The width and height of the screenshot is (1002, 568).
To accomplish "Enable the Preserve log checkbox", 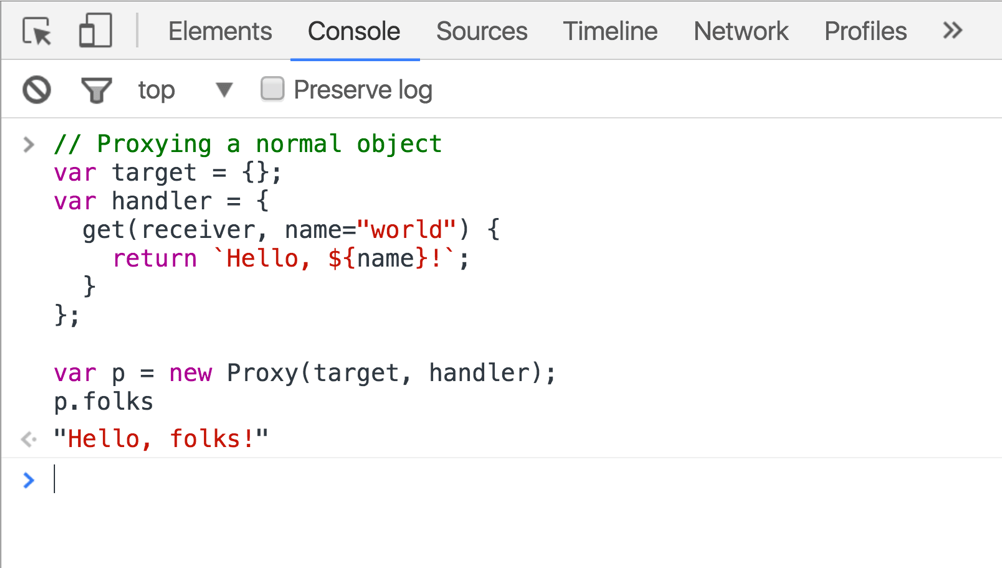I will point(272,89).
